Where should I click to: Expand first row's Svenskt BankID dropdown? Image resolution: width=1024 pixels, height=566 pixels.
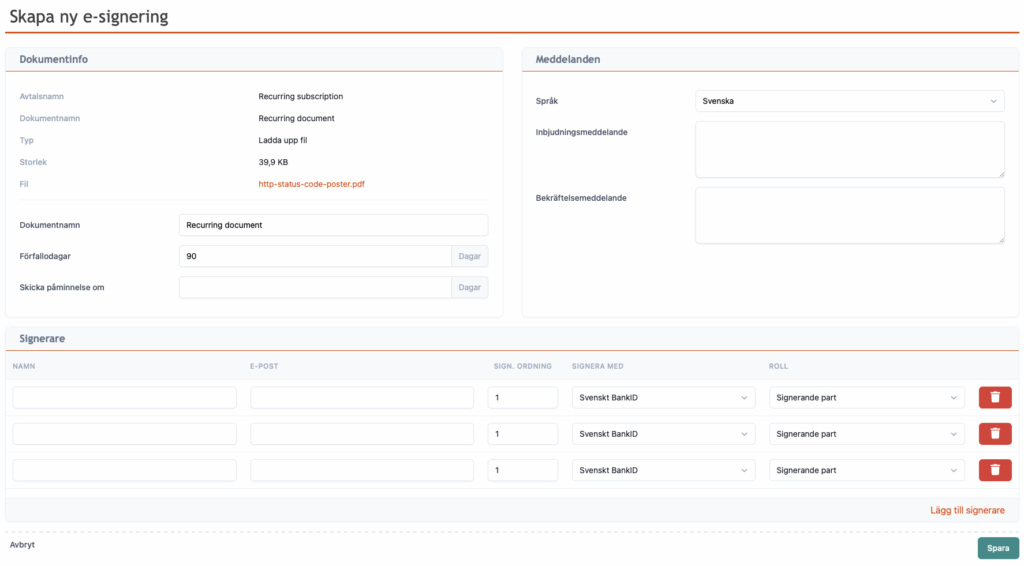tap(663, 398)
